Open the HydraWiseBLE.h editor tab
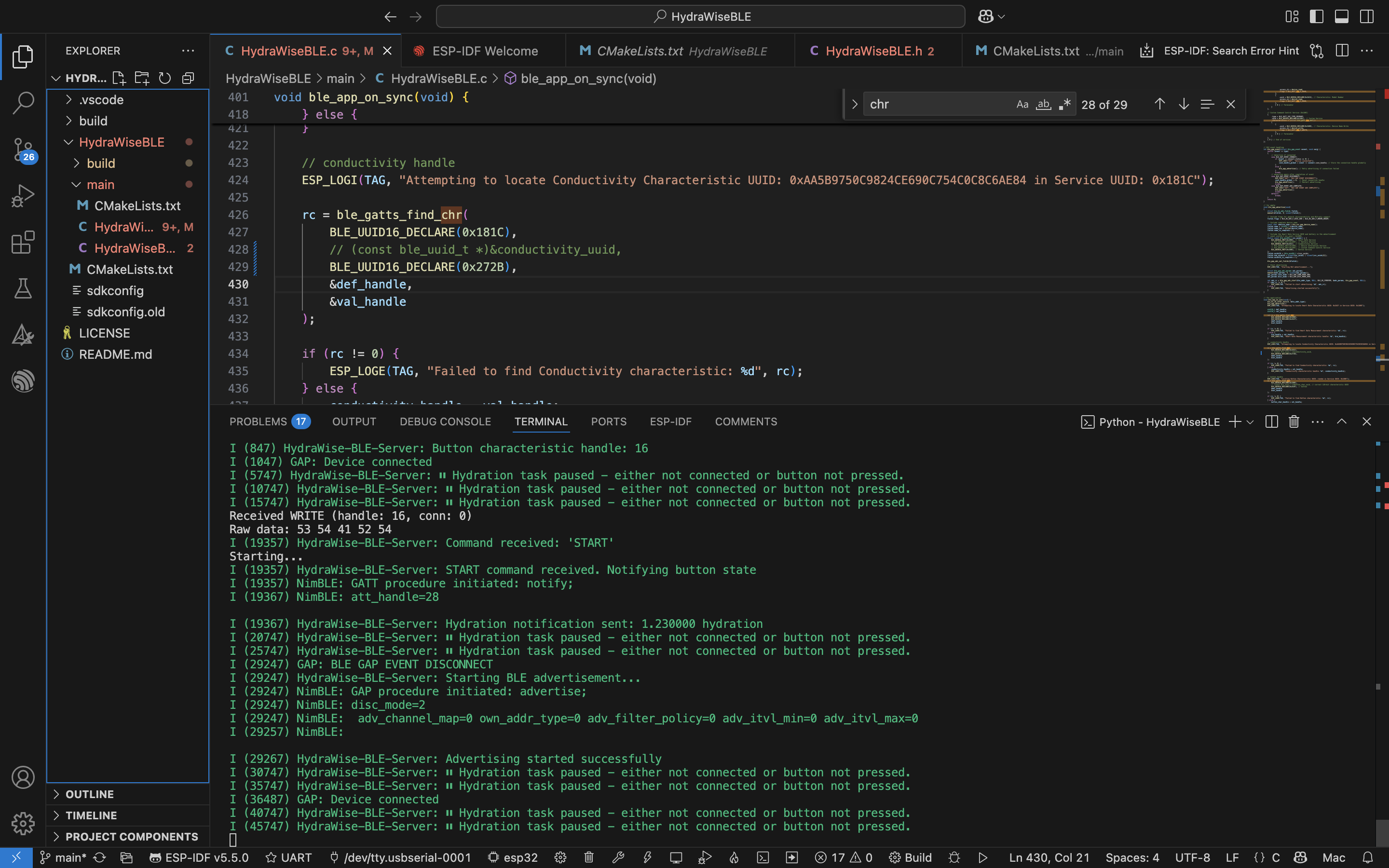Viewport: 1389px width, 868px height. (x=873, y=51)
